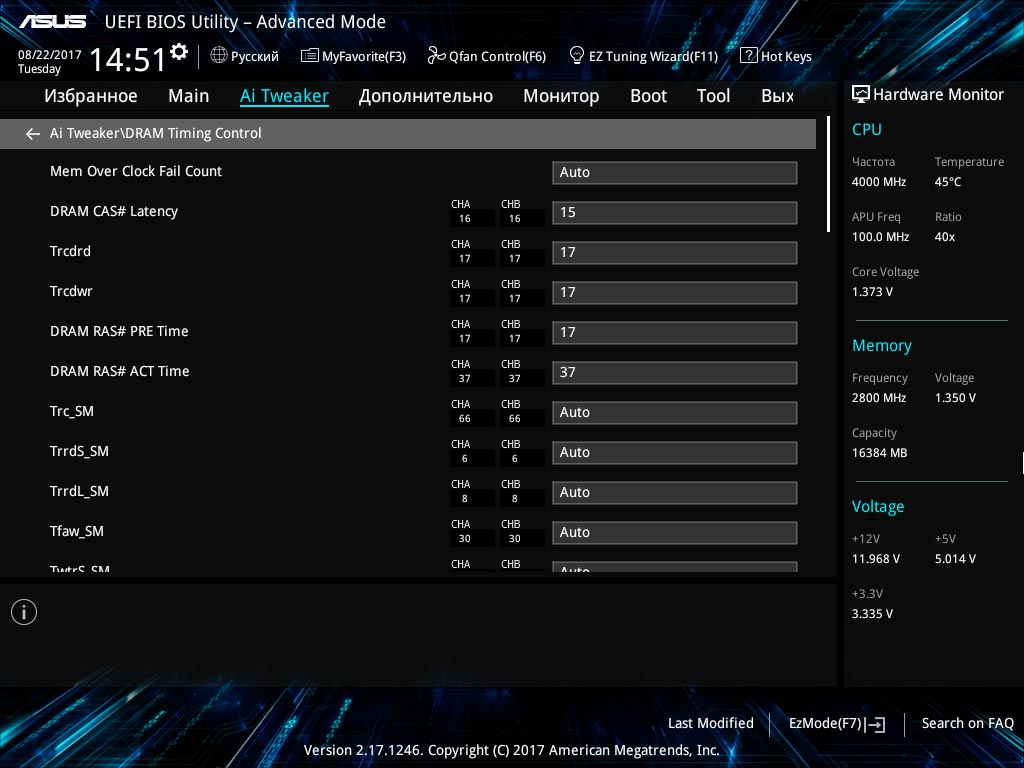Select the DRAM CAS# Latency label

pyautogui.click(x=114, y=212)
